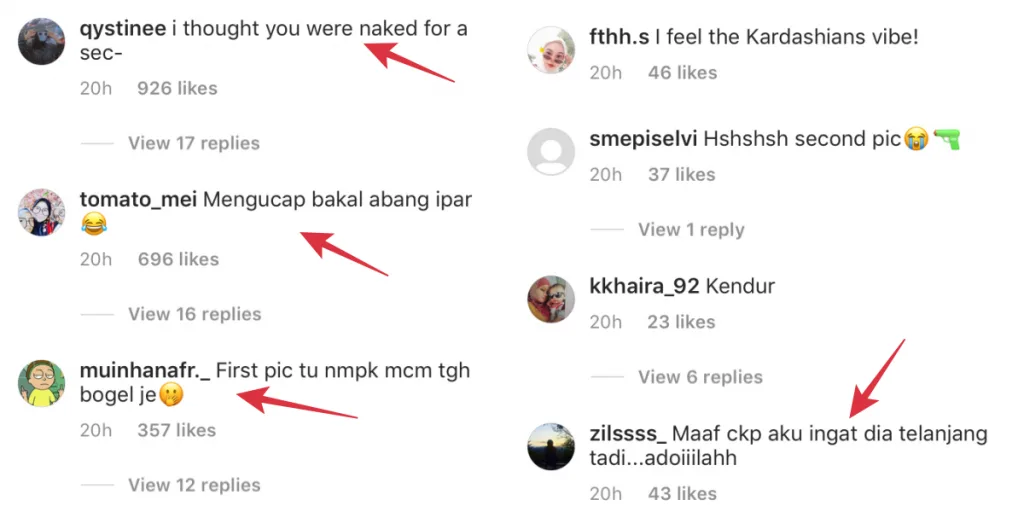Viewport: 1024px width, 512px height.
Task: Expand View 16 replies under tomato_mei
Action: [x=194, y=314]
